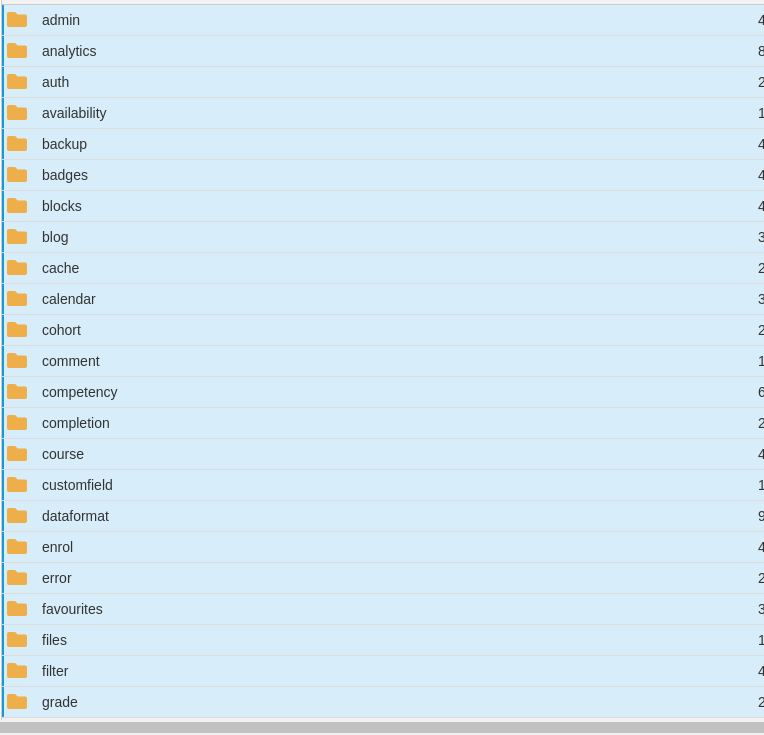
Task: Click the horizontal scrollbar at bottom
Action: [380, 727]
